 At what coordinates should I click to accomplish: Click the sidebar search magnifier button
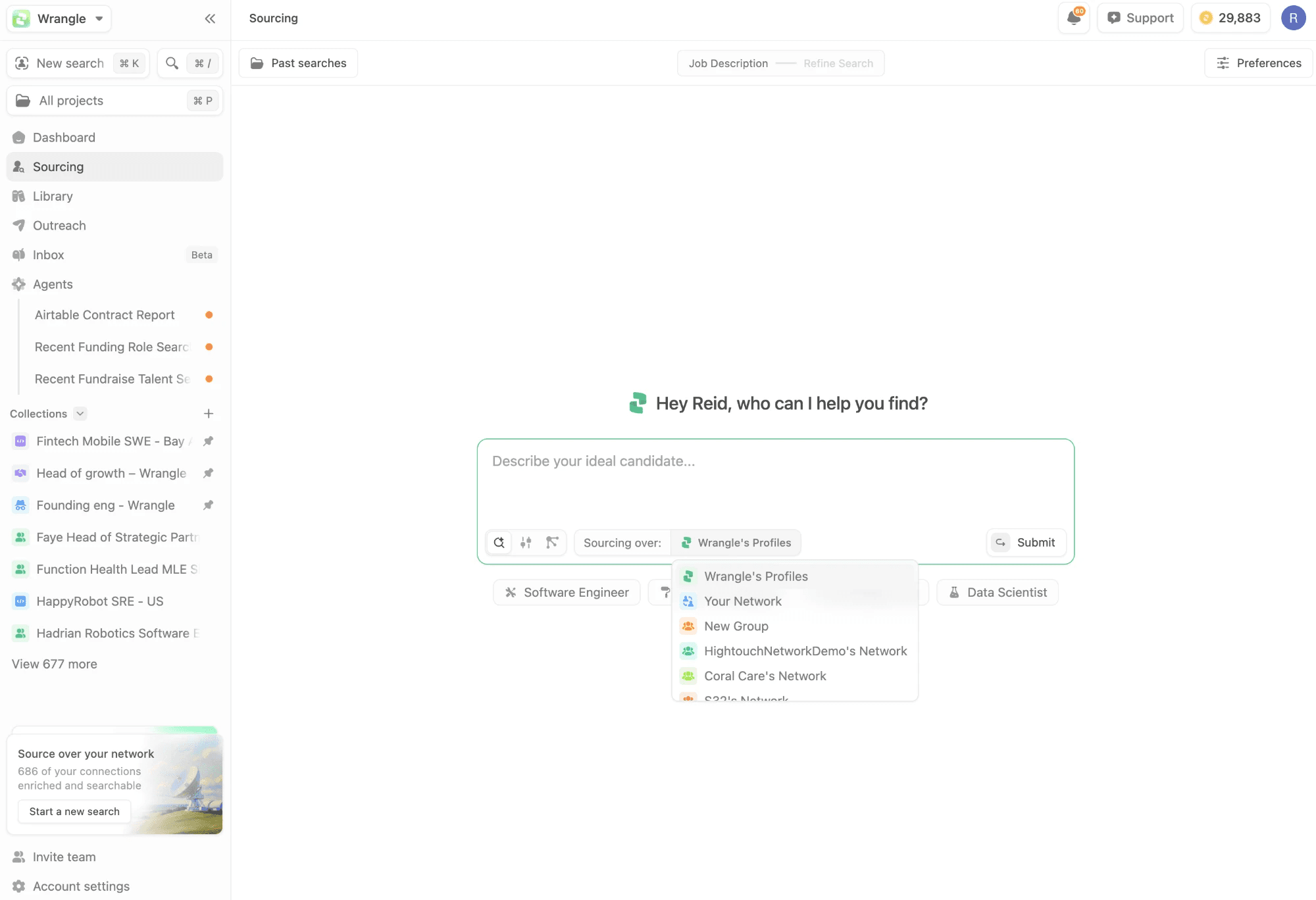tap(190, 63)
